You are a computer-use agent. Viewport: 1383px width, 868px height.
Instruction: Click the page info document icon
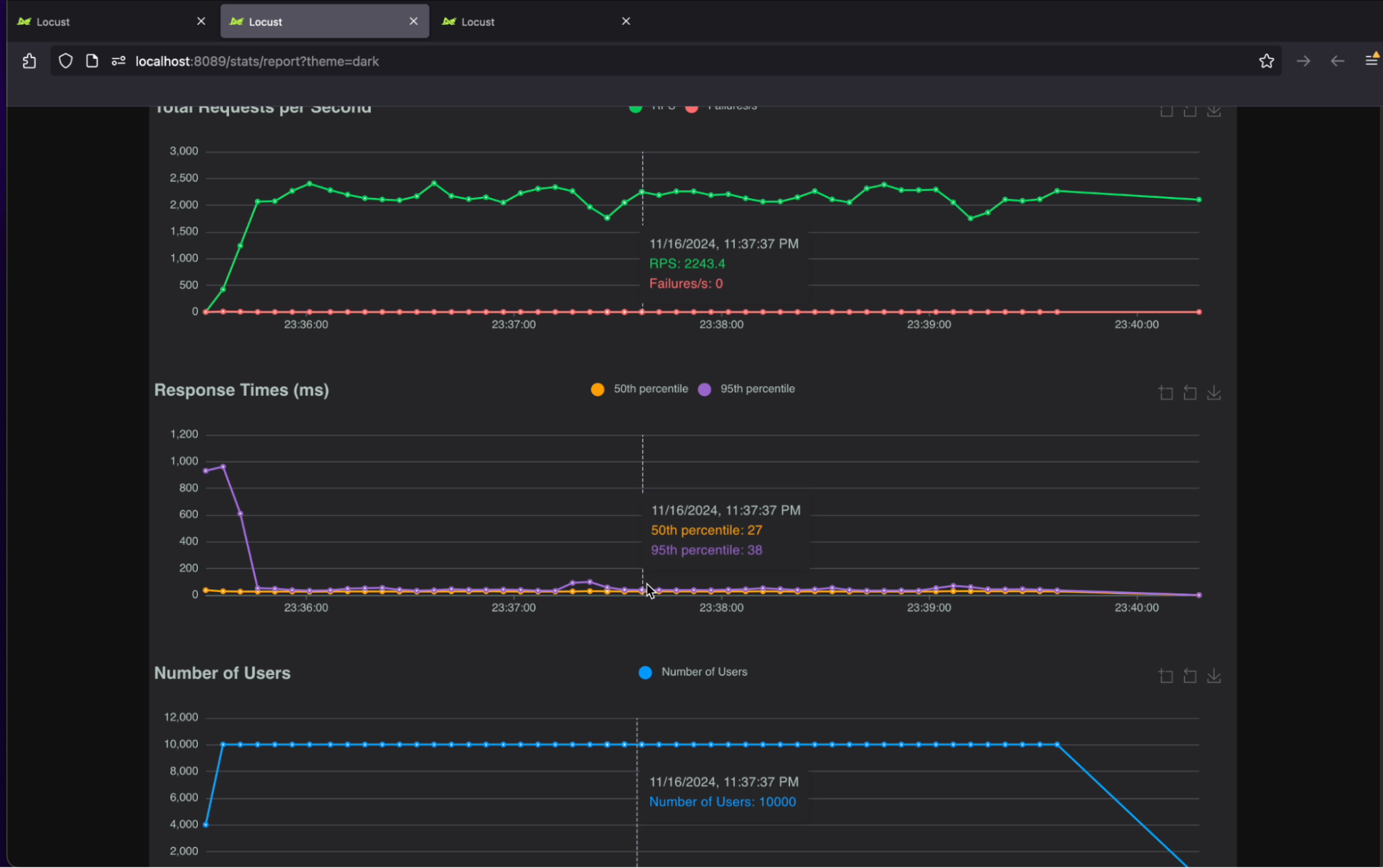(92, 61)
